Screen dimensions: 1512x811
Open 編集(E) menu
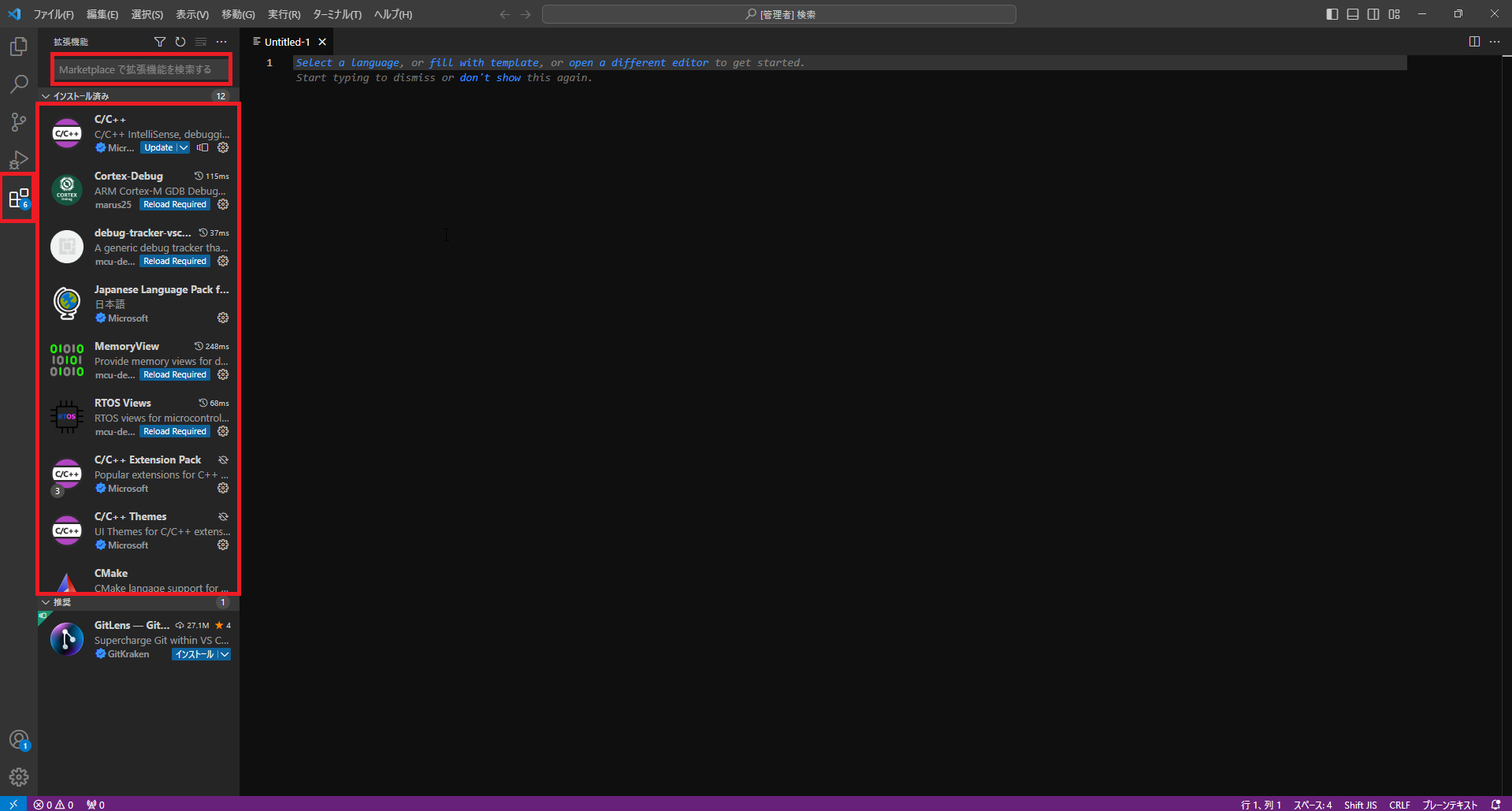coord(102,14)
